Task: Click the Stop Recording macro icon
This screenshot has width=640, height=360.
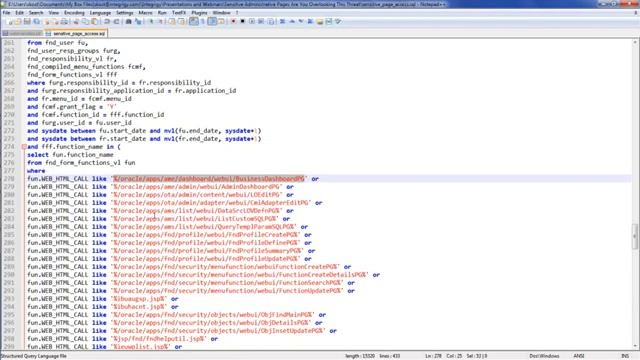Action: point(242,21)
